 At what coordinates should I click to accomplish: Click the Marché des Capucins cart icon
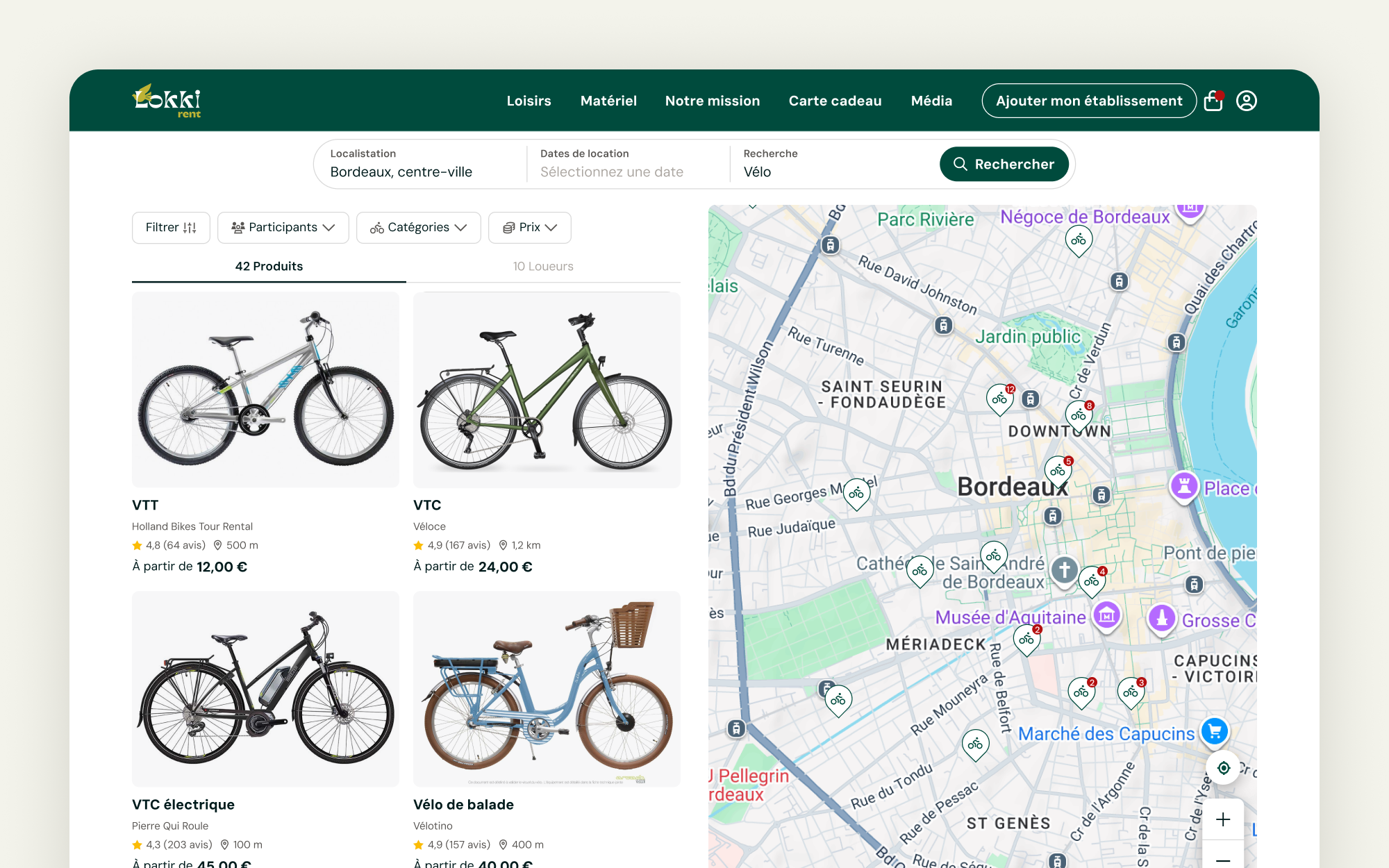pyautogui.click(x=1215, y=731)
